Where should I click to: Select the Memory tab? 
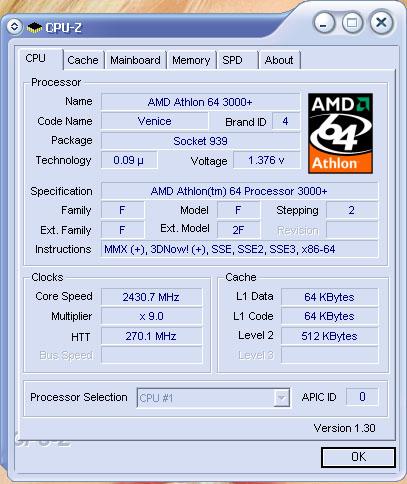pos(191,60)
